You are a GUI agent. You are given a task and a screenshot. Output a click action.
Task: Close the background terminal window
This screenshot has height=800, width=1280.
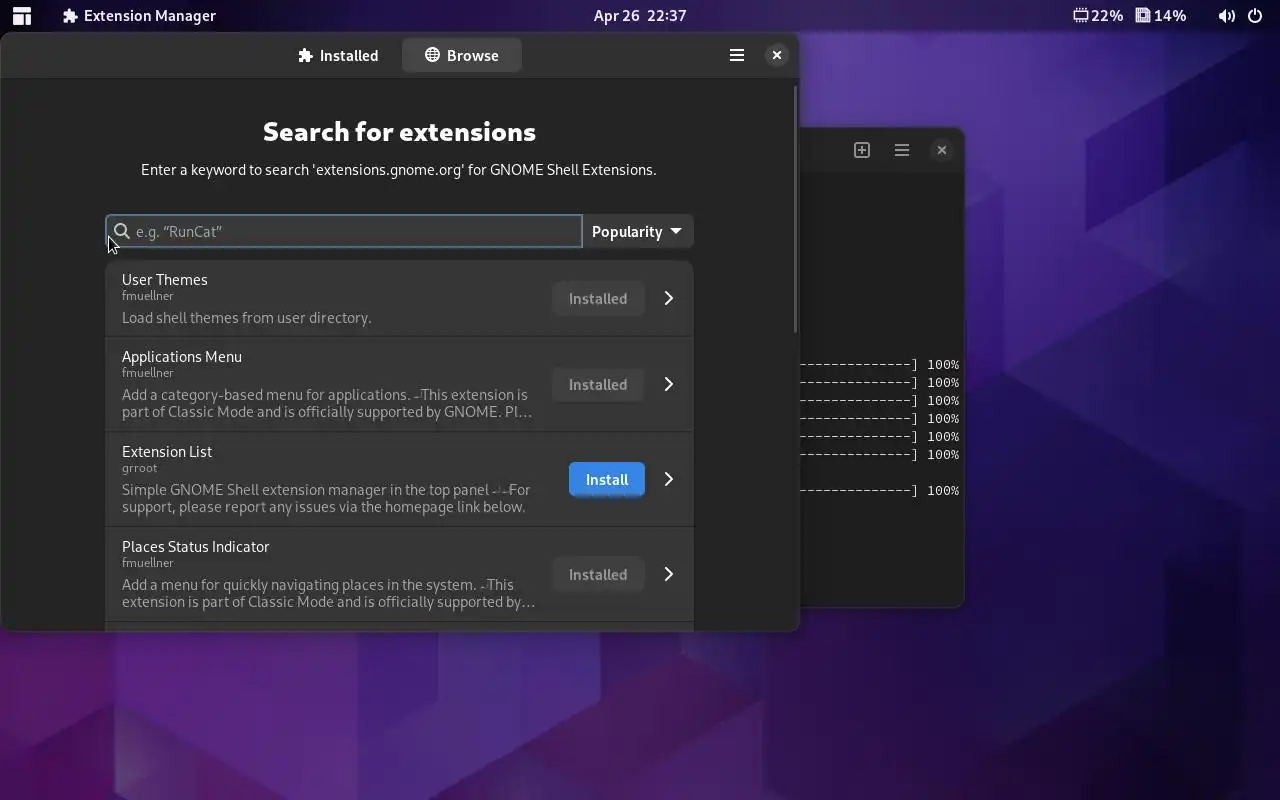941,150
